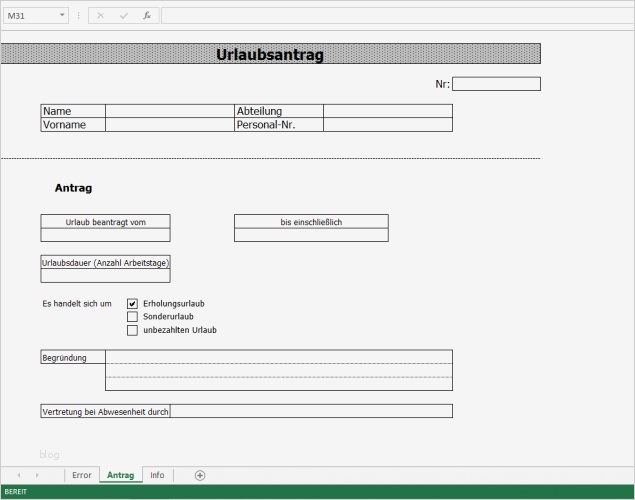
Task: Uncheck the Erholungsurlaub checkbox
Action: tap(132, 304)
